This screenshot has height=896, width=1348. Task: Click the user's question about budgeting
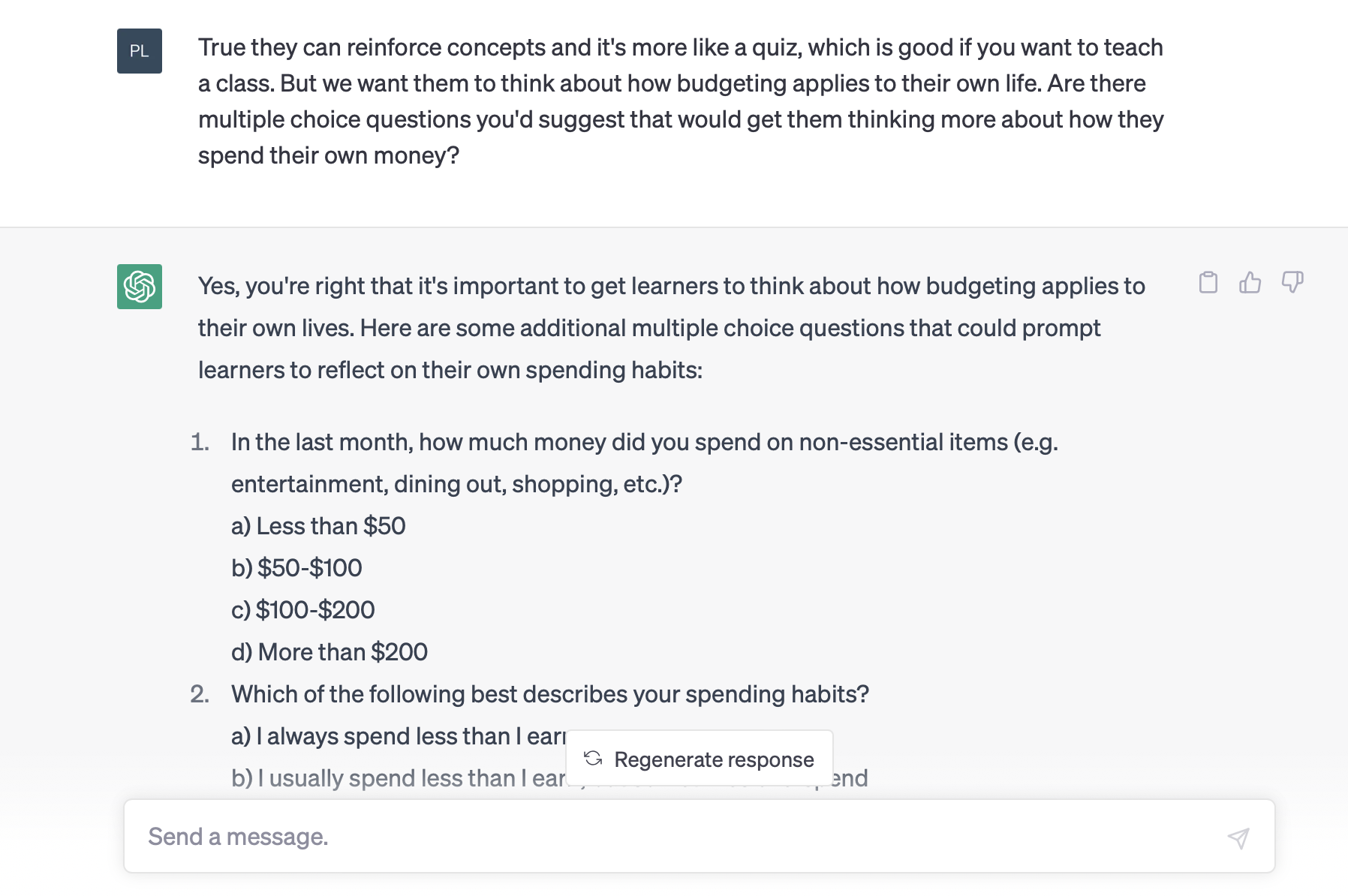point(681,101)
